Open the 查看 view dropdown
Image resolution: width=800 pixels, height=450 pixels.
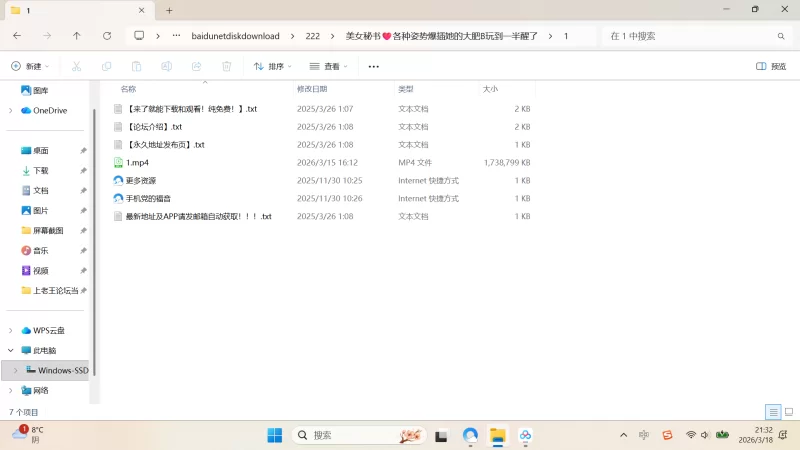pyautogui.click(x=329, y=66)
